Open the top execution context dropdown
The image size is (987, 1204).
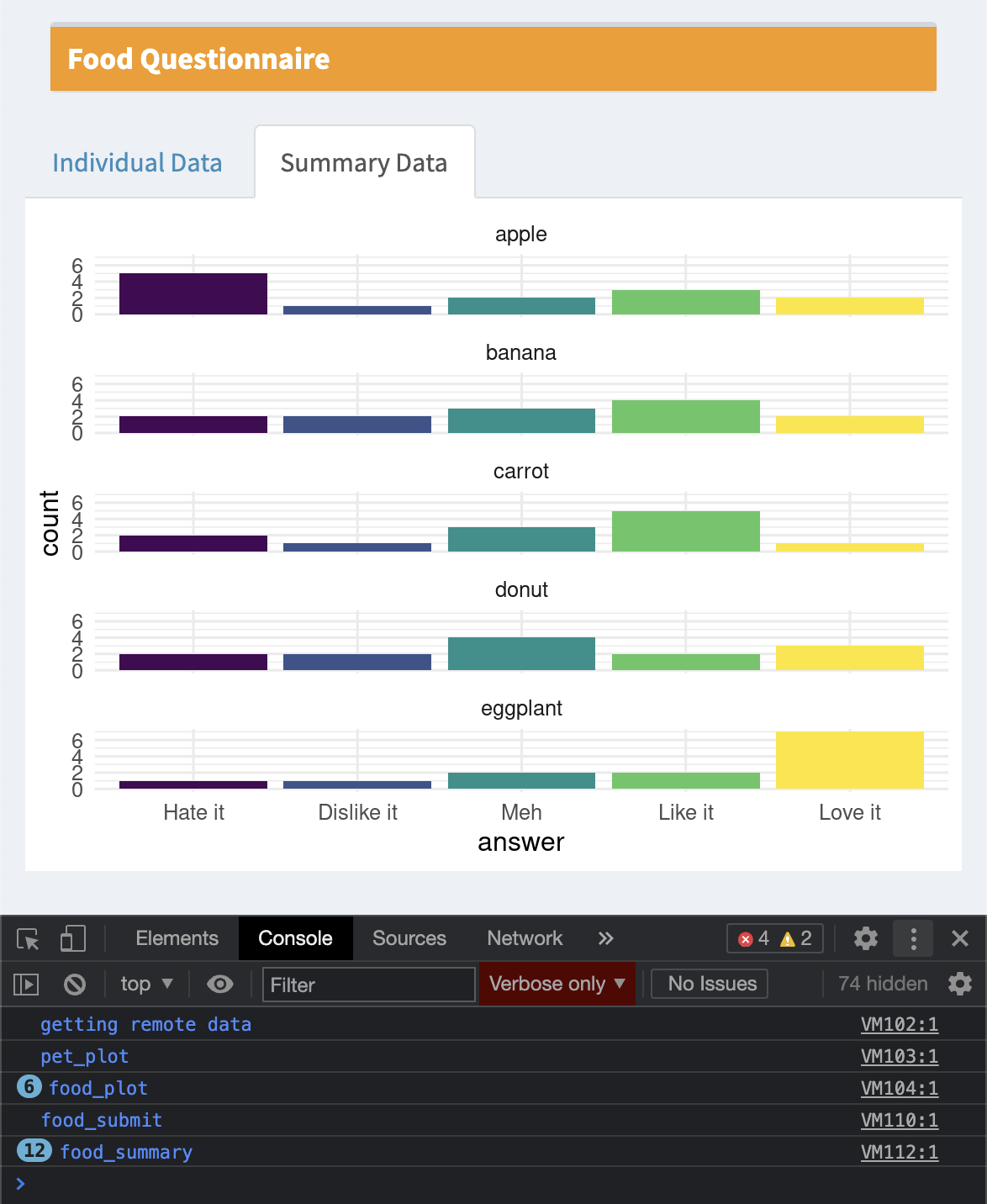[x=145, y=984]
